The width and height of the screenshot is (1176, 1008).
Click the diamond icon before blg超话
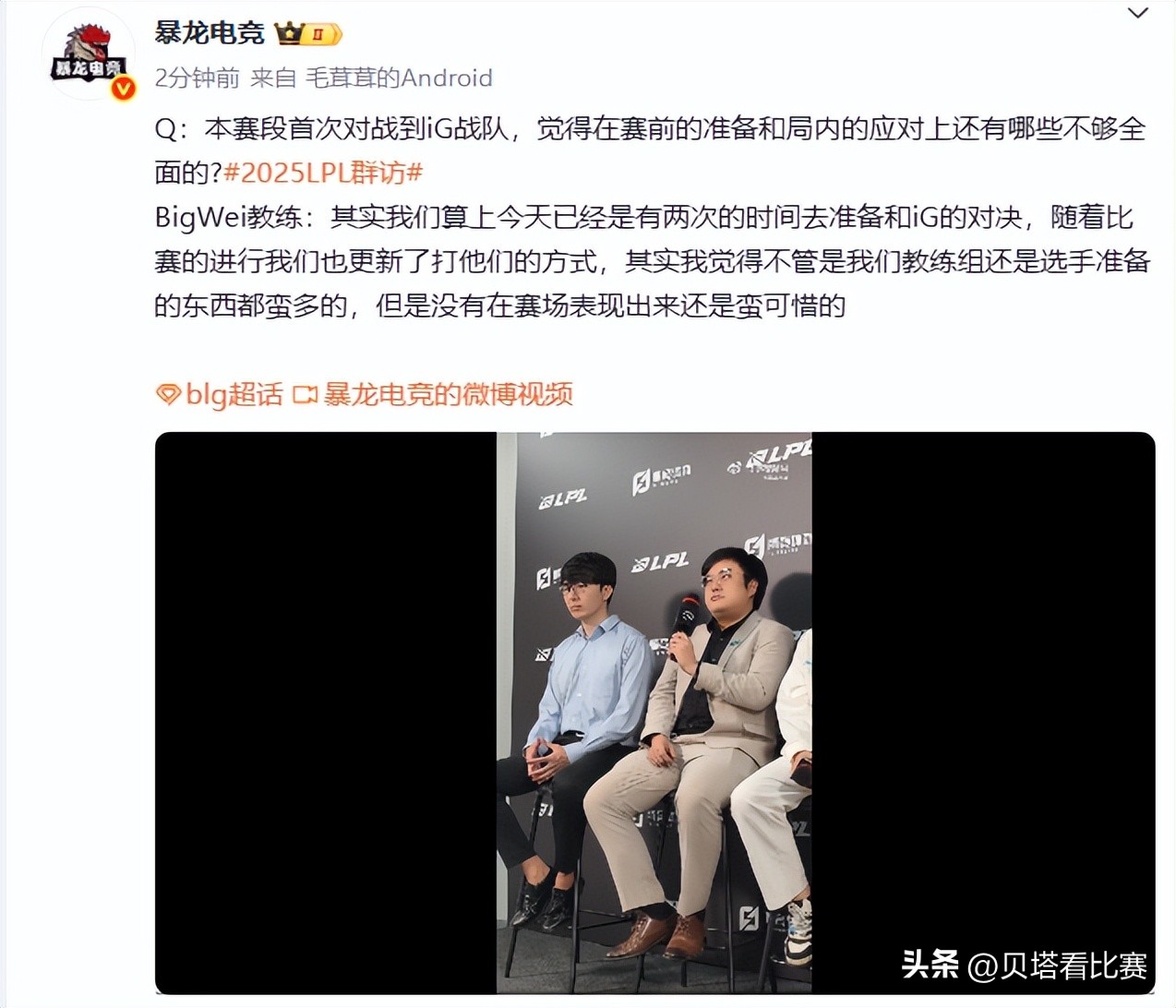point(167,395)
